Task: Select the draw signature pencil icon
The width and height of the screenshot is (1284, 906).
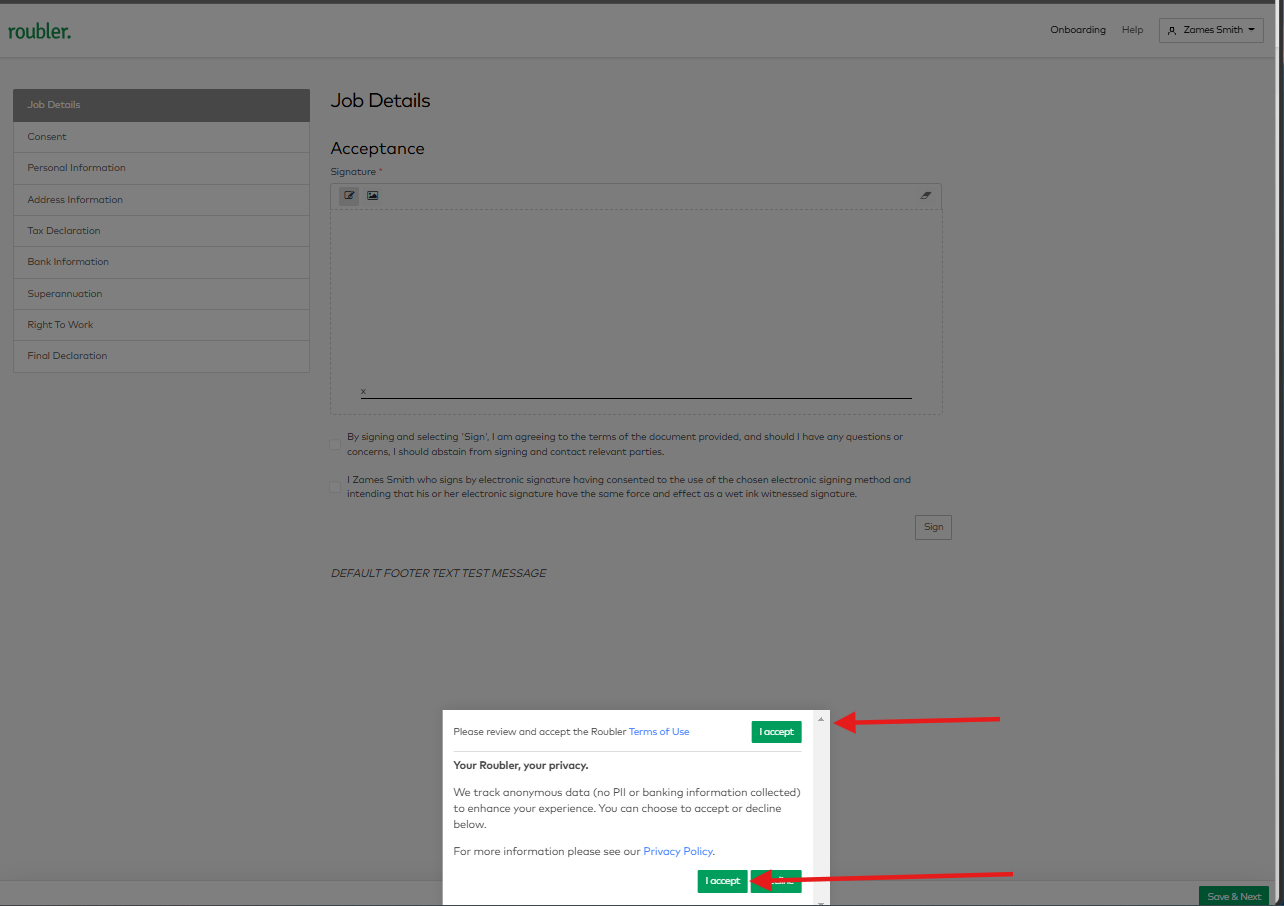Action: pyautogui.click(x=349, y=196)
